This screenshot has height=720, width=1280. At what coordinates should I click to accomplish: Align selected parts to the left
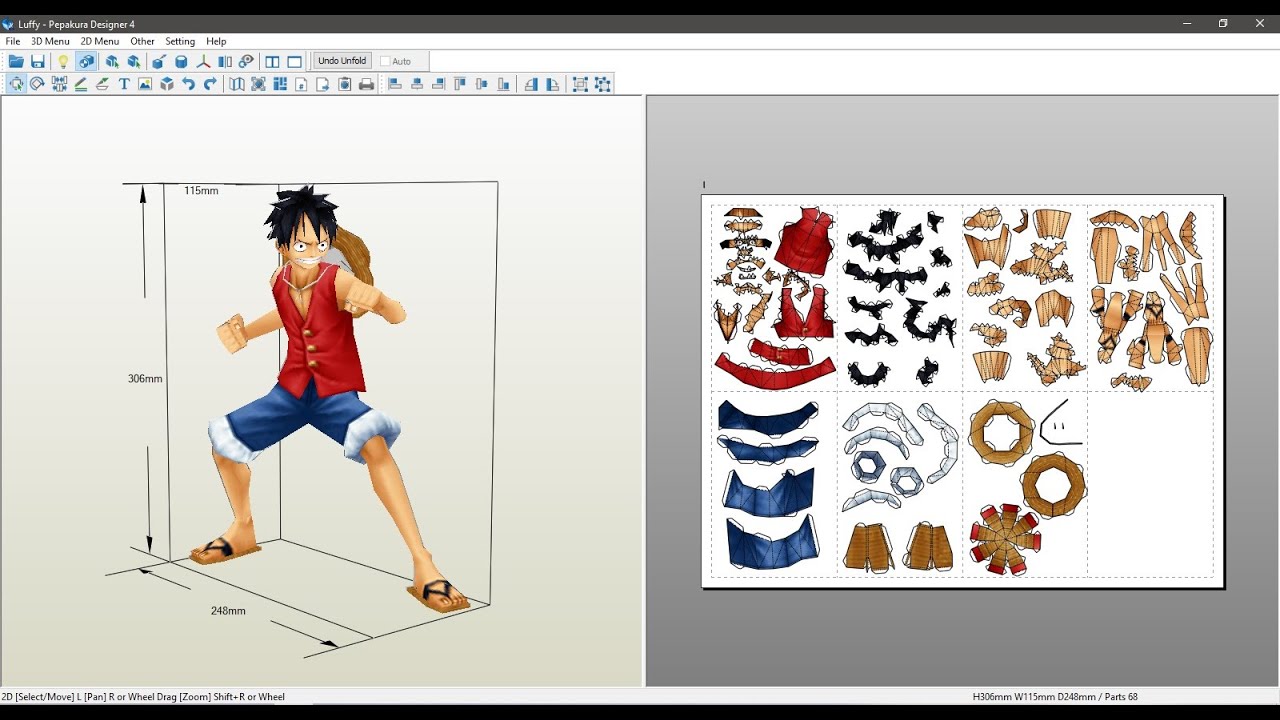point(395,84)
